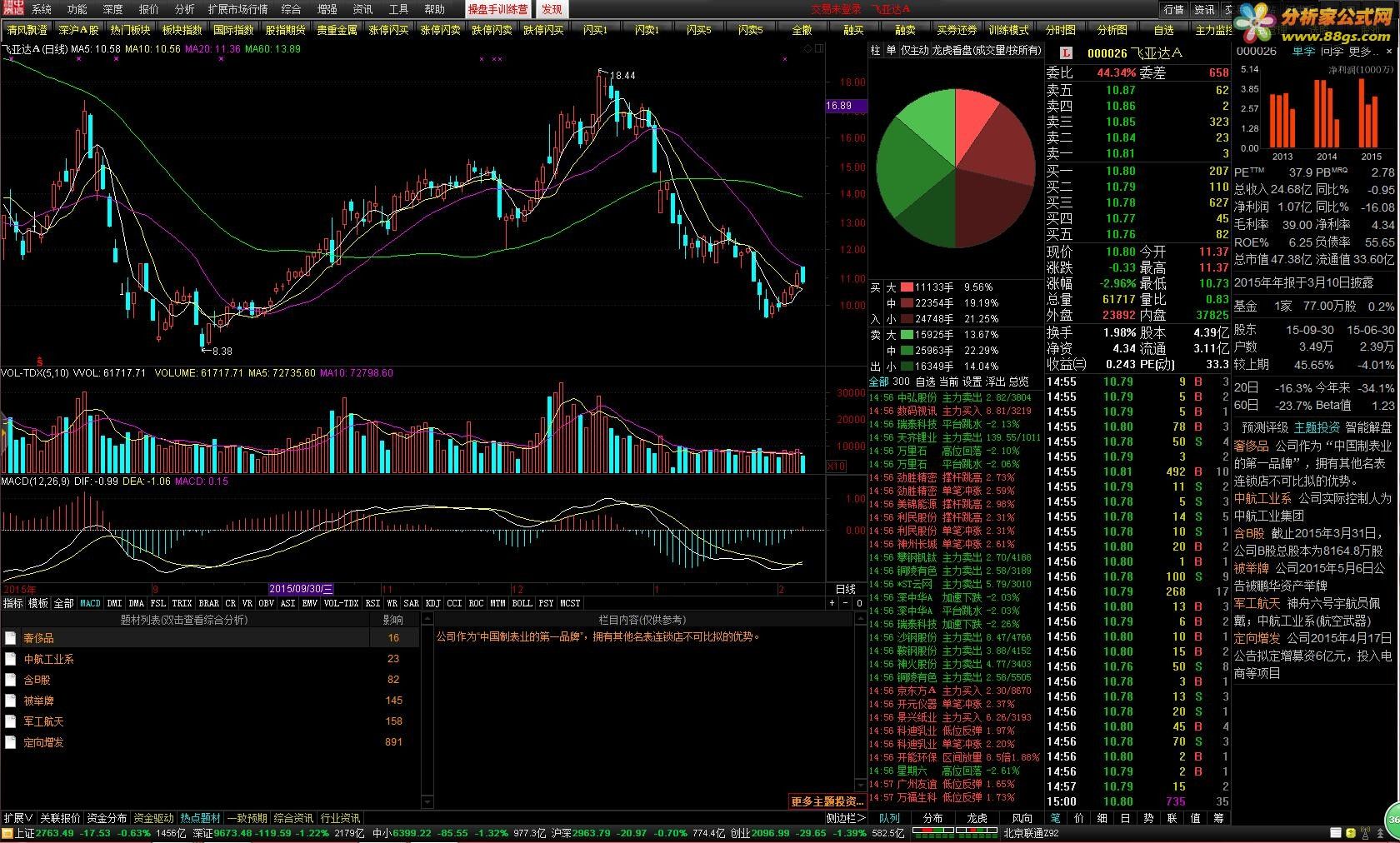
Task: Select 全部 in the alert list filter
Action: 879,382
